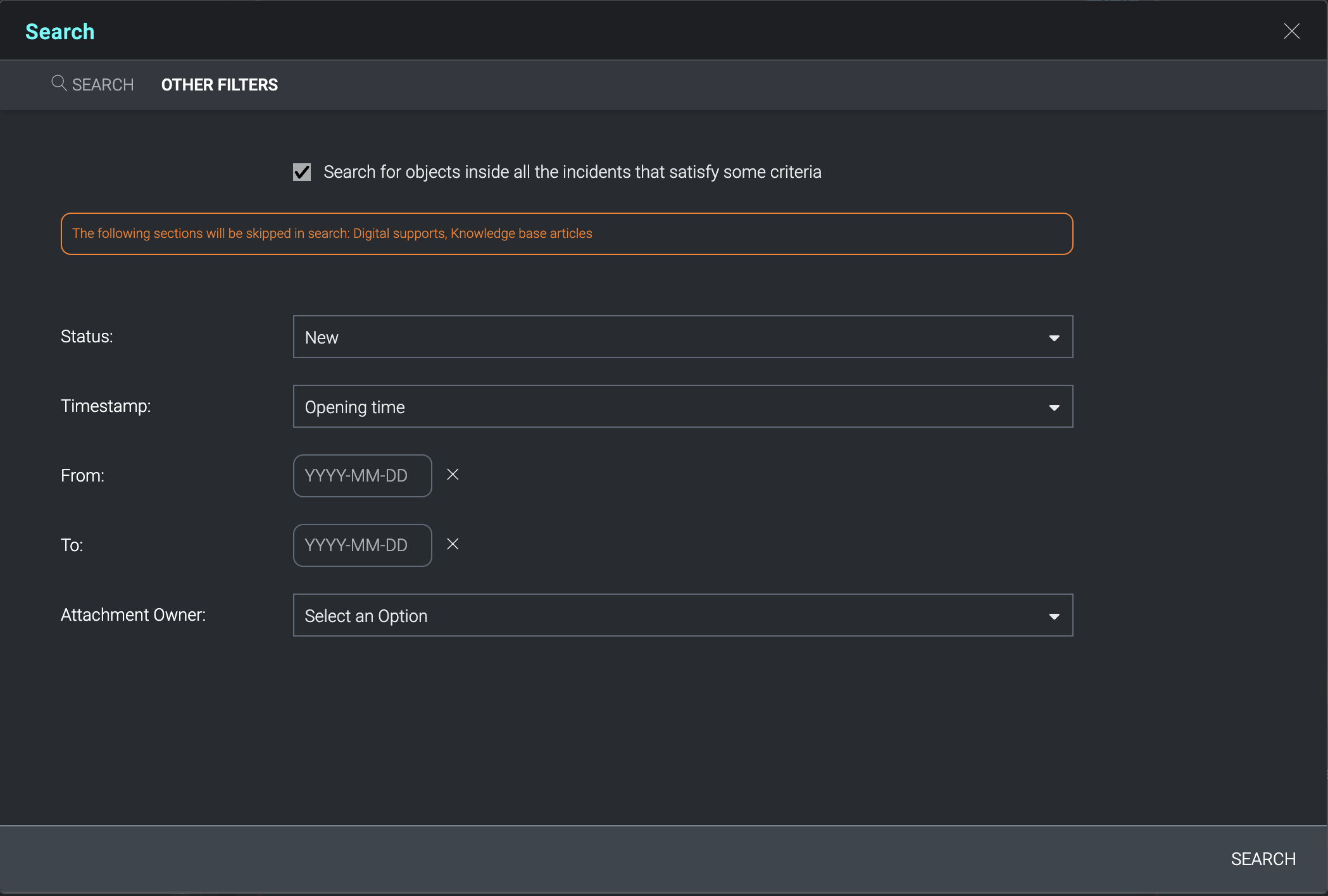The image size is (1328, 896).
Task: Uncheck search inside all incidents checkbox
Action: pyautogui.click(x=302, y=172)
